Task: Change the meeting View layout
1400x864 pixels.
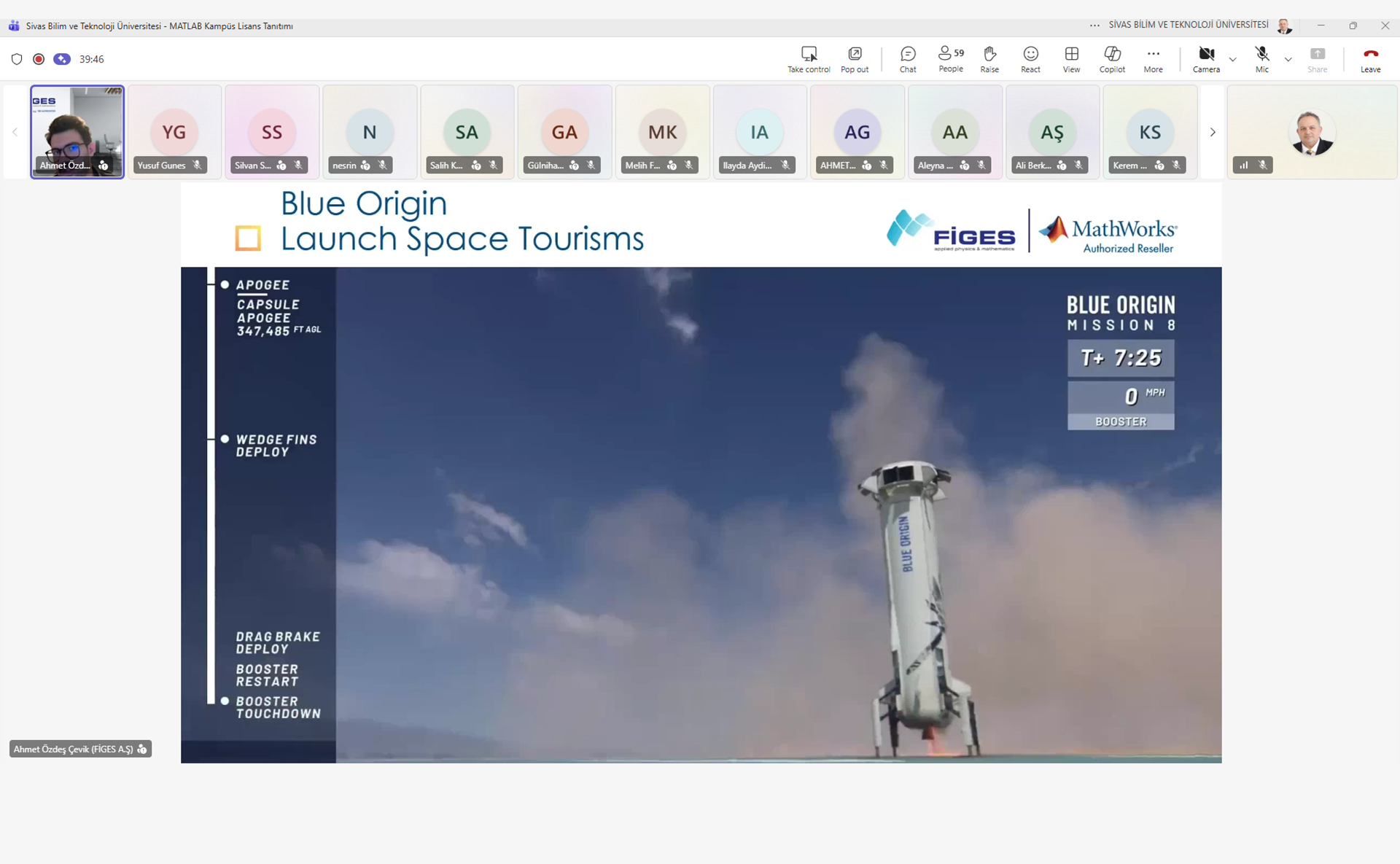Action: (1071, 58)
